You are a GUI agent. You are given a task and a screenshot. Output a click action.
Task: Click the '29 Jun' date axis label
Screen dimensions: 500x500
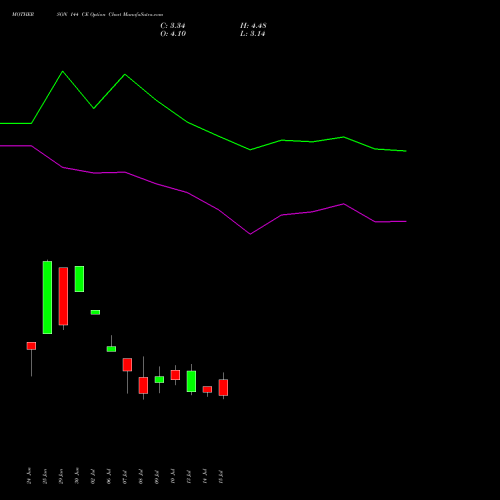pyautogui.click(x=61, y=476)
